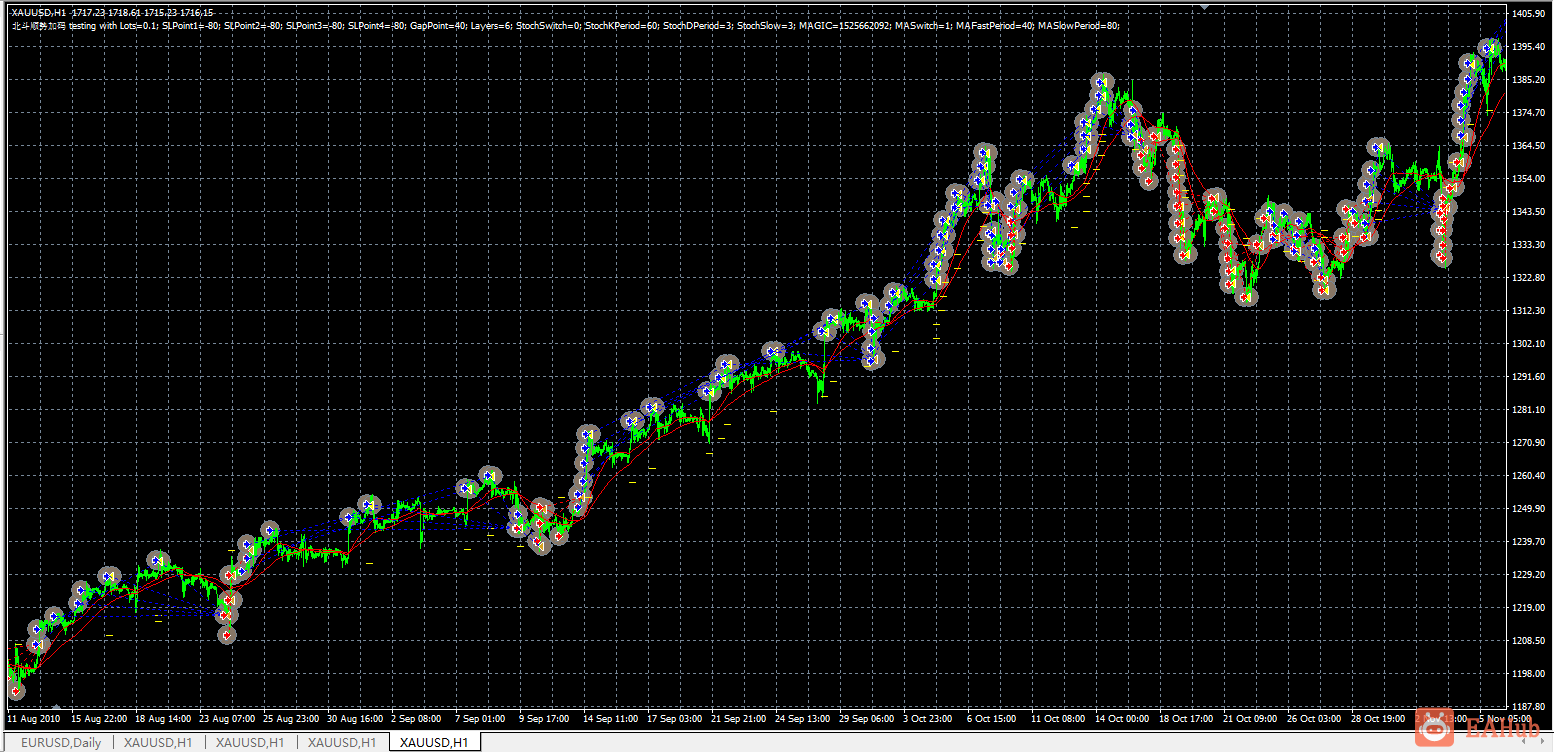
Task: Click the 1333.30 price label
Action: point(1531,245)
